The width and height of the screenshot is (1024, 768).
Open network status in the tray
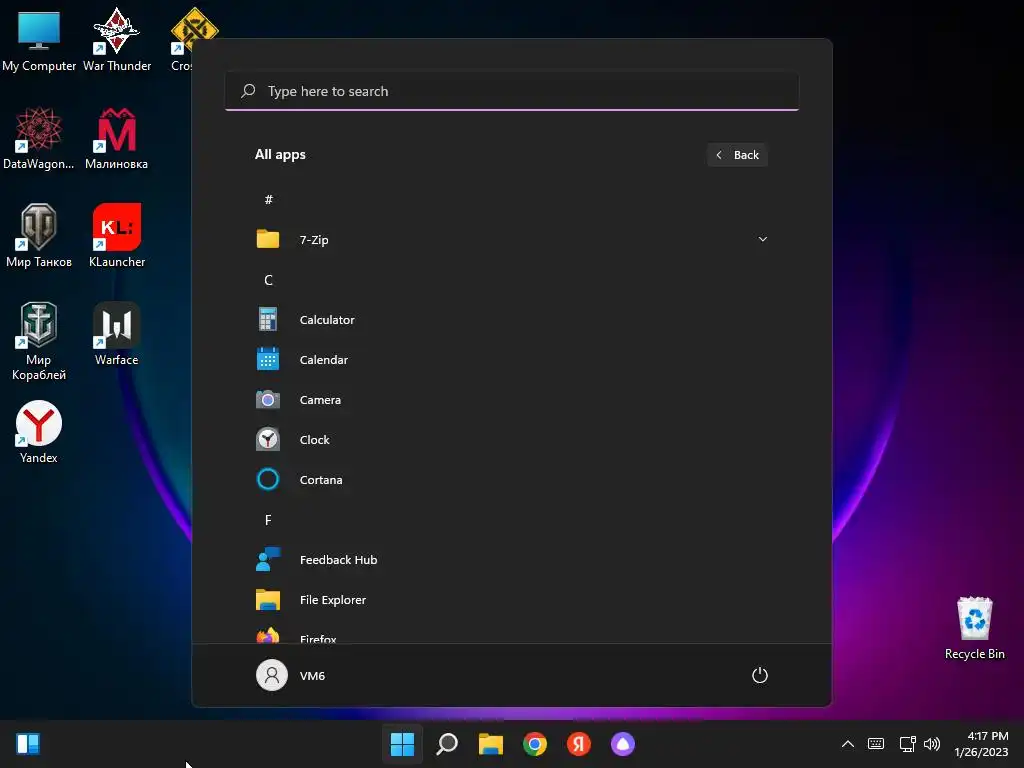(x=907, y=744)
